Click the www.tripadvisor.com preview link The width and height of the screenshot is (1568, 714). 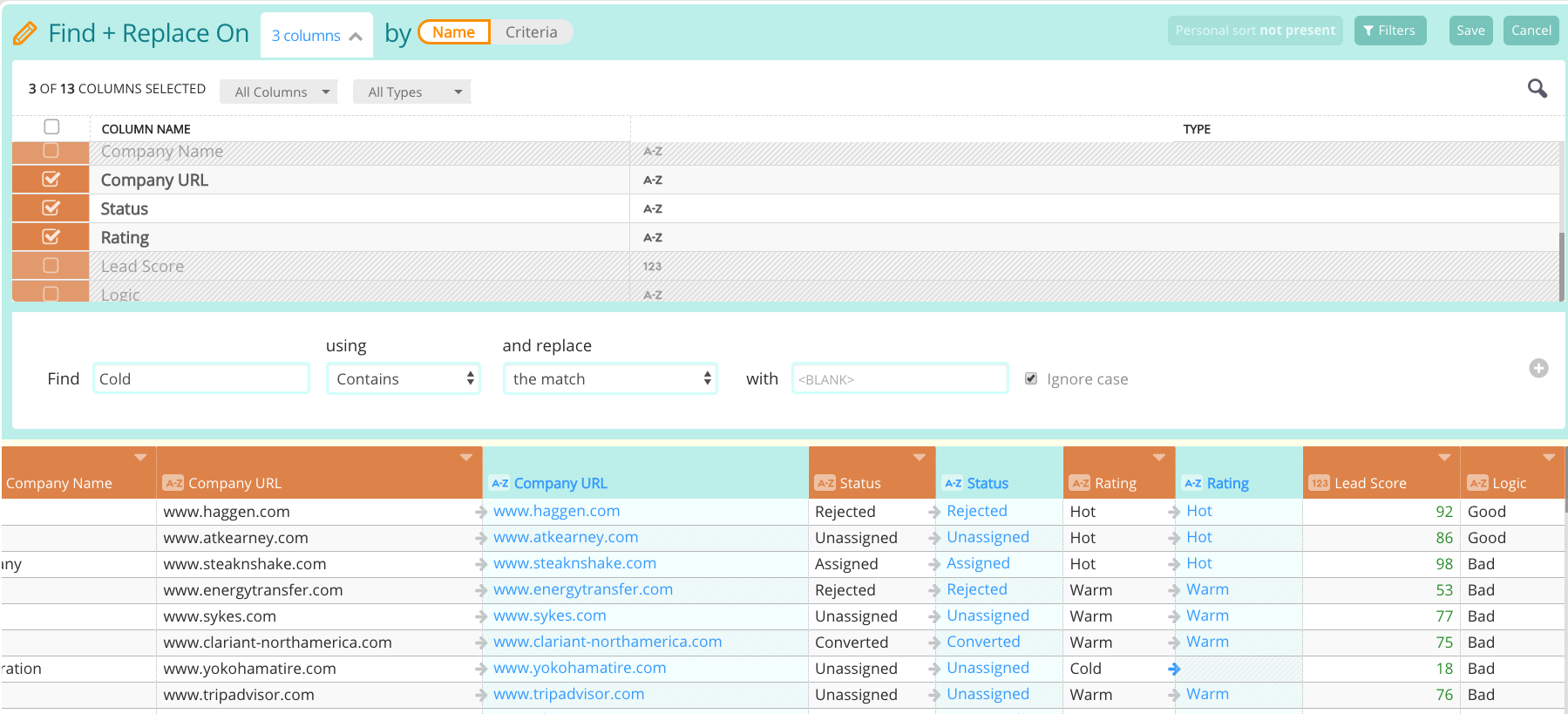(569, 694)
